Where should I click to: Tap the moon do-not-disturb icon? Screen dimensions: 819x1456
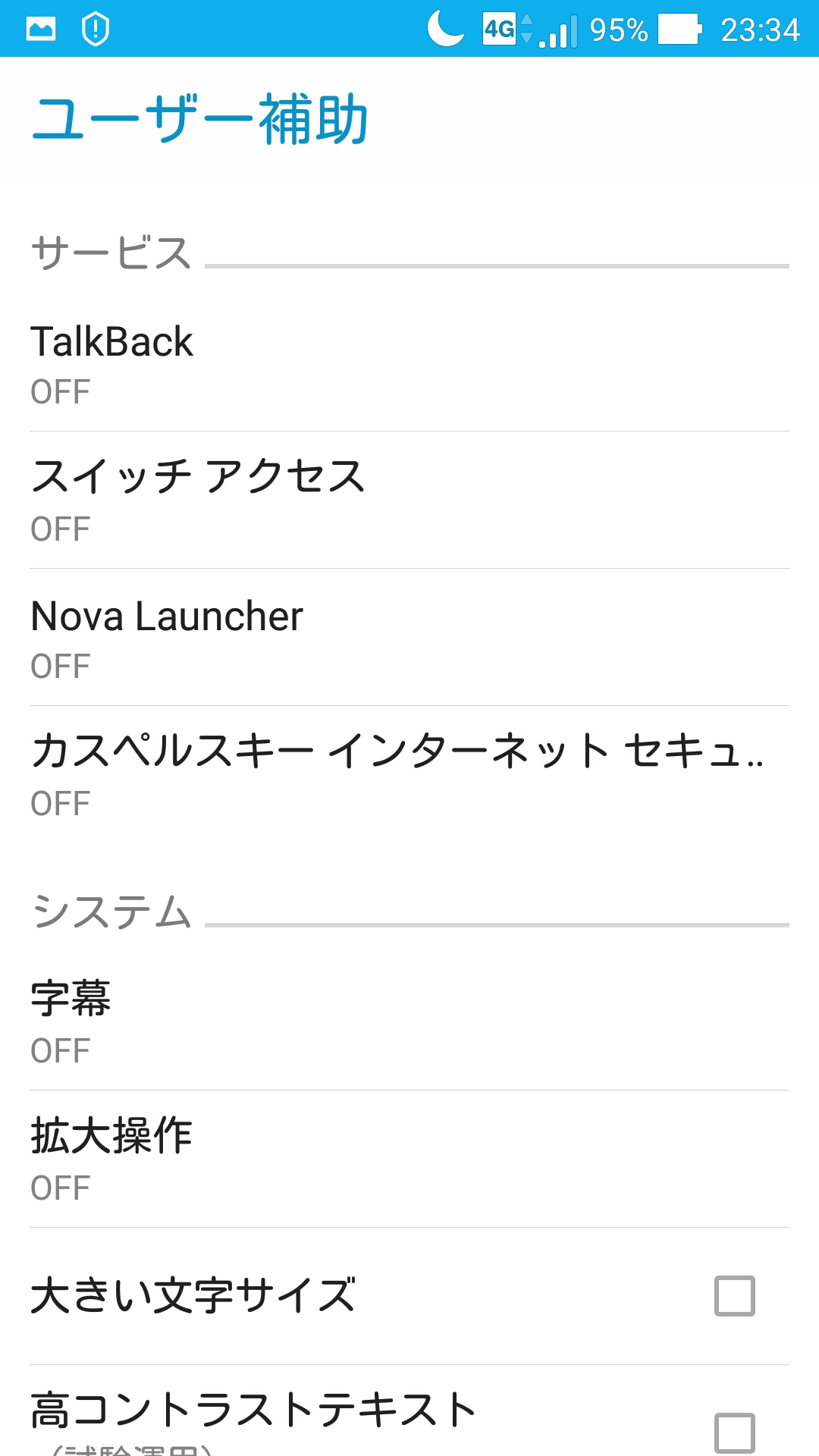pos(446,29)
